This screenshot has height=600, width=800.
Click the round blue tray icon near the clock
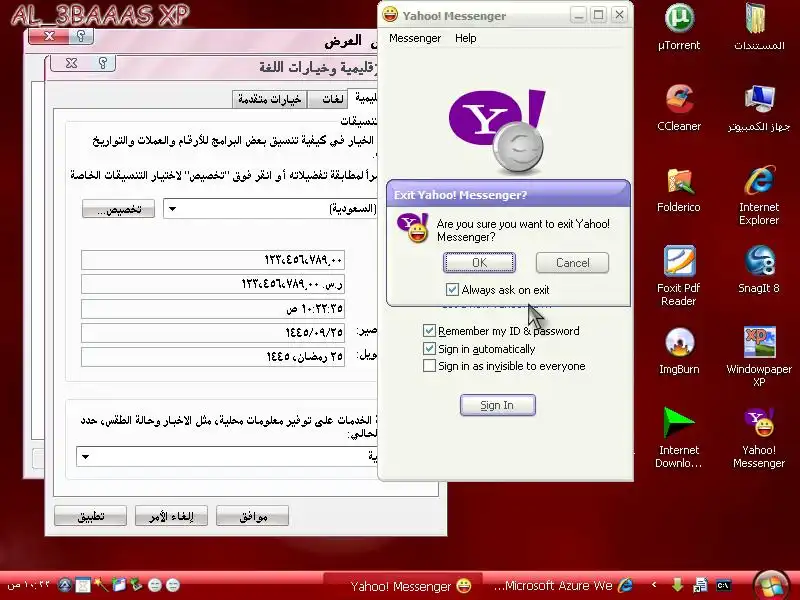64,585
